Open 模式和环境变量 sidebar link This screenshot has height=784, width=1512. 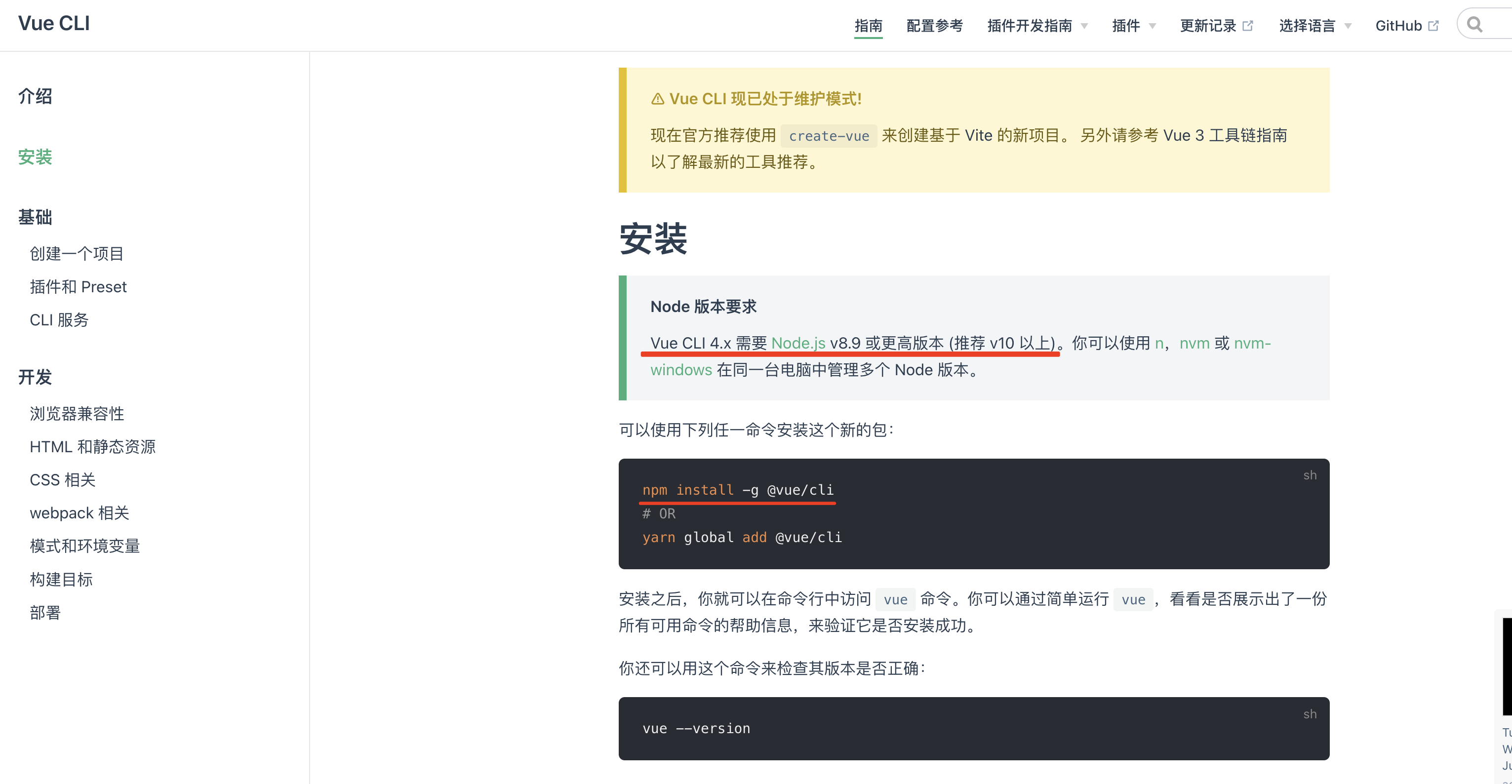(85, 546)
